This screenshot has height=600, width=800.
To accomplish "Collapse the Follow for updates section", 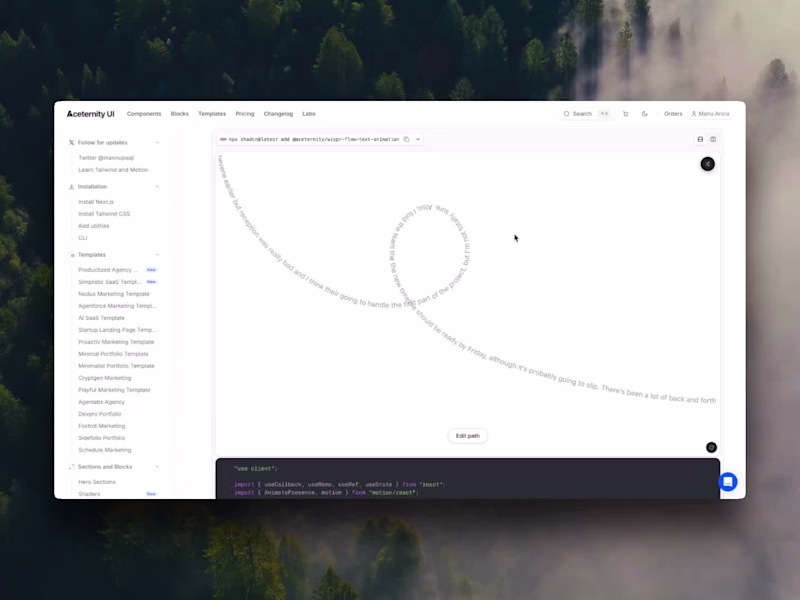I will point(157,143).
